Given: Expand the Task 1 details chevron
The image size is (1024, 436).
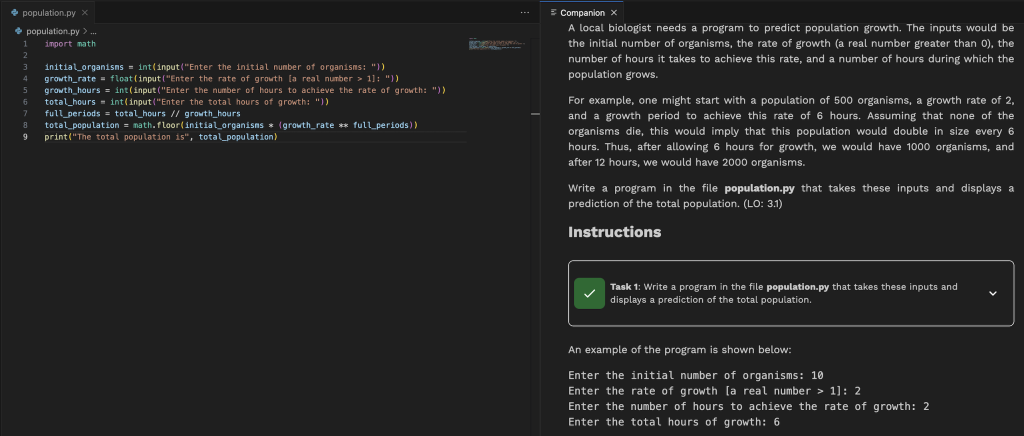Looking at the screenshot, I should point(992,293).
